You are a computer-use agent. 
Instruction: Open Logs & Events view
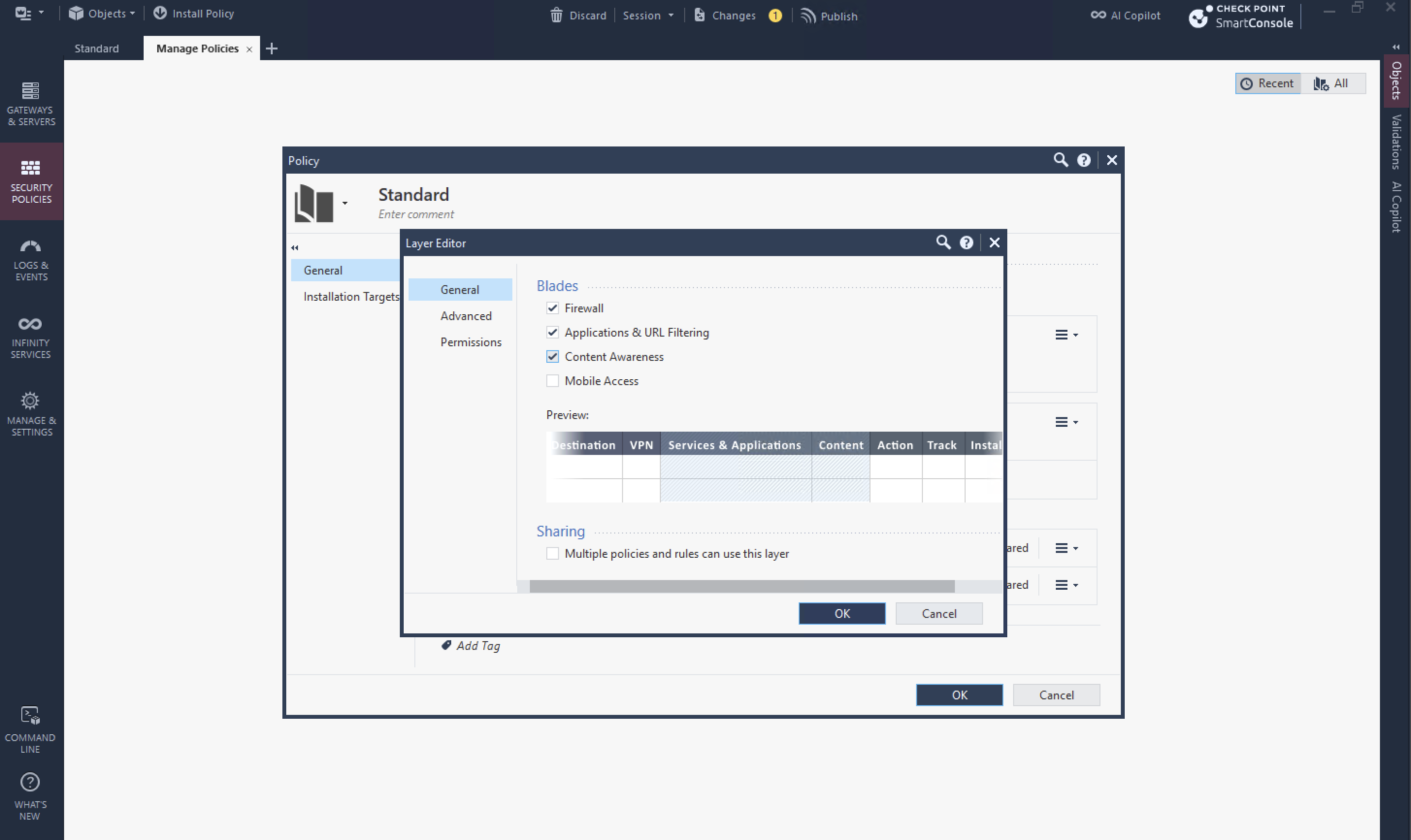[31, 259]
